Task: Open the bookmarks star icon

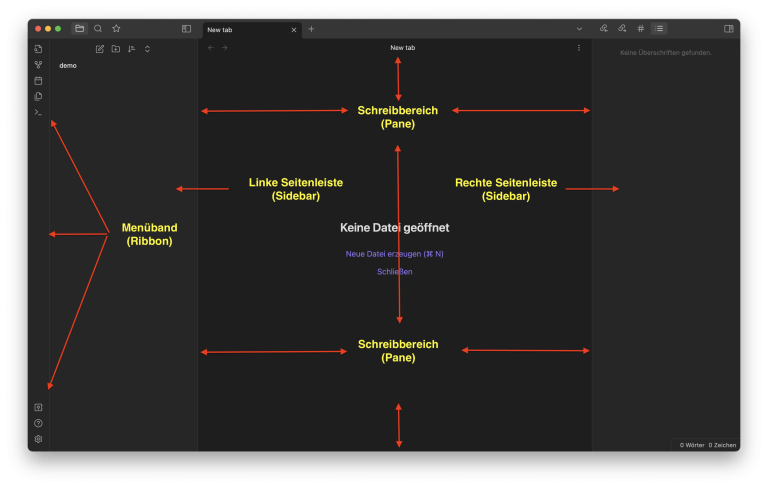Action: (x=116, y=28)
